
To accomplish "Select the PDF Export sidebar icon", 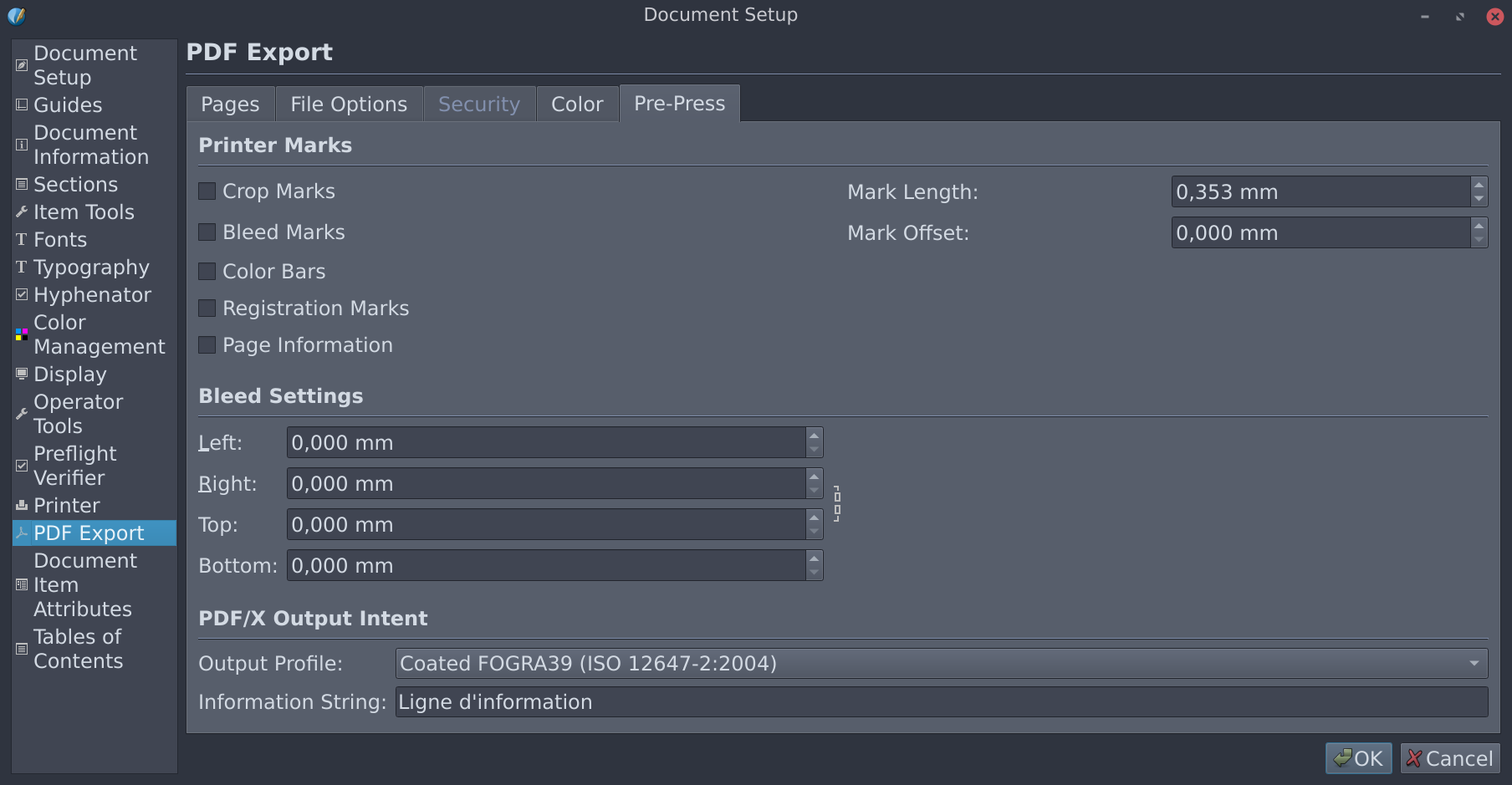I will [21, 533].
